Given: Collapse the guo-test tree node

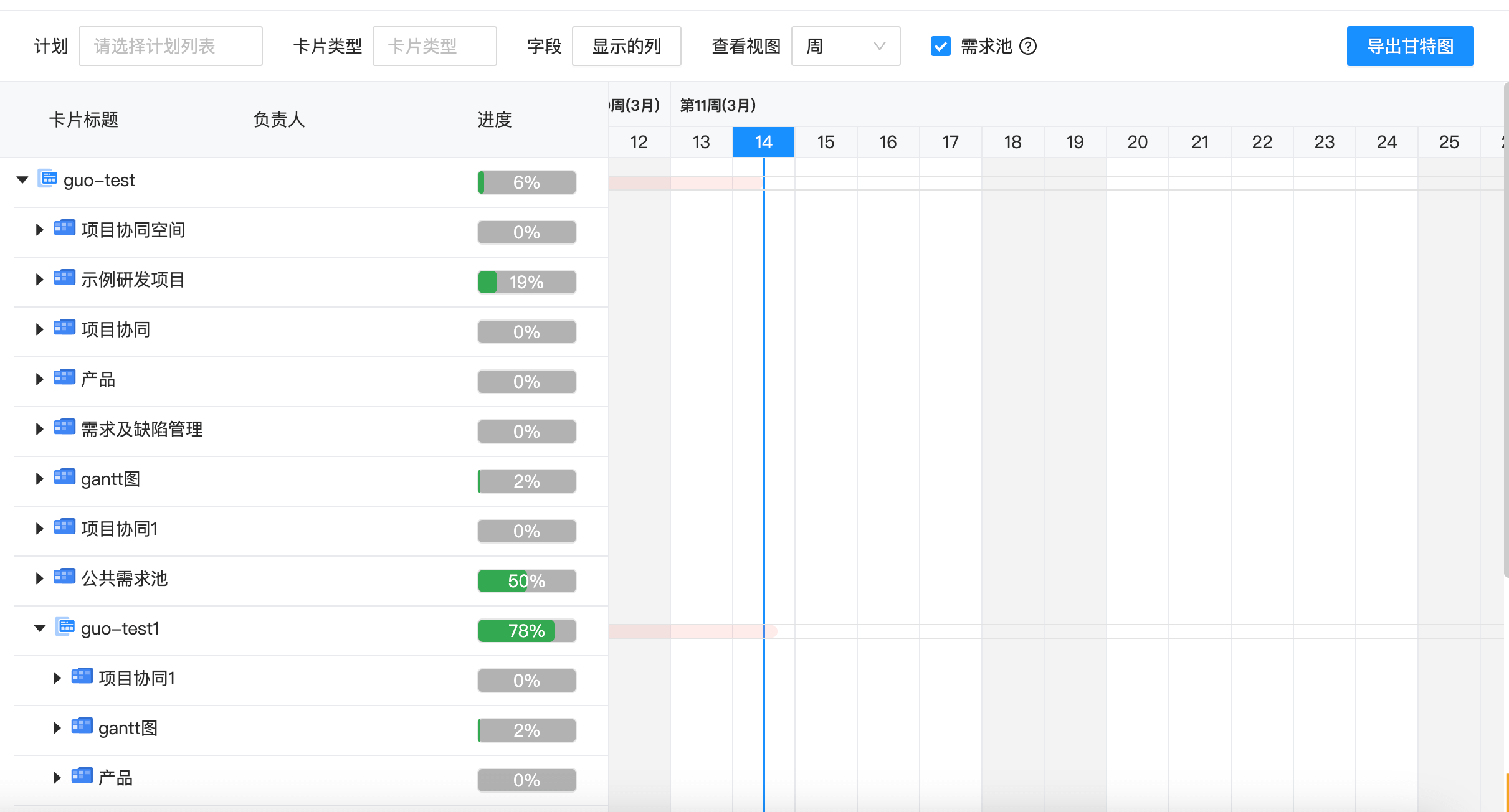Looking at the screenshot, I should pyautogui.click(x=22, y=179).
